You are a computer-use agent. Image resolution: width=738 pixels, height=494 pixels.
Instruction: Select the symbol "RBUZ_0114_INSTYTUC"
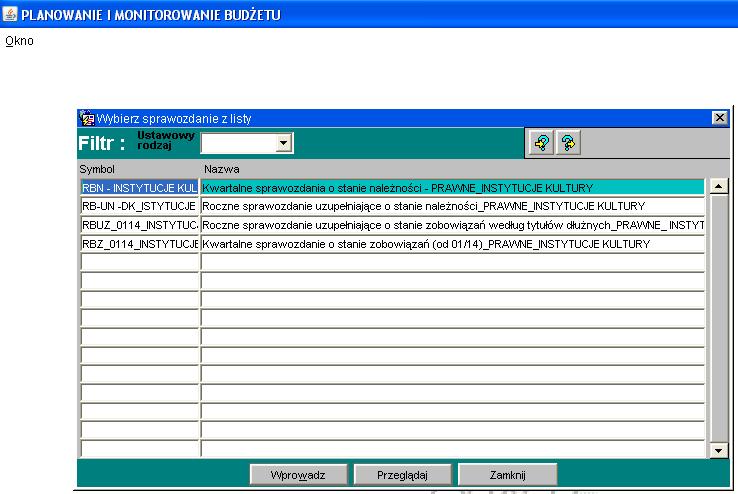click(139, 225)
